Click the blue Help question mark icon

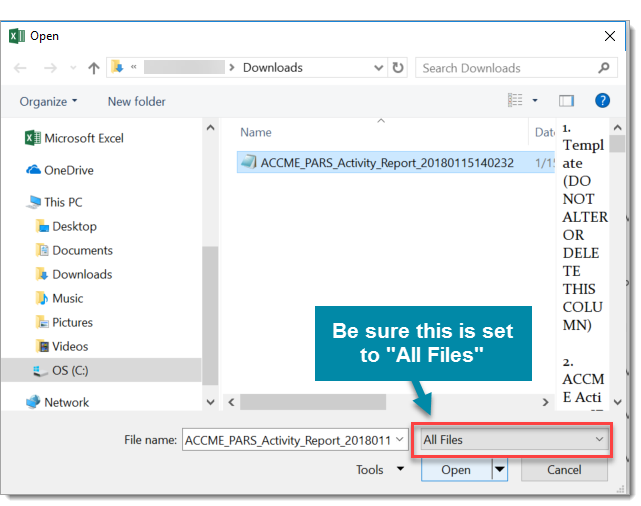pos(602,101)
